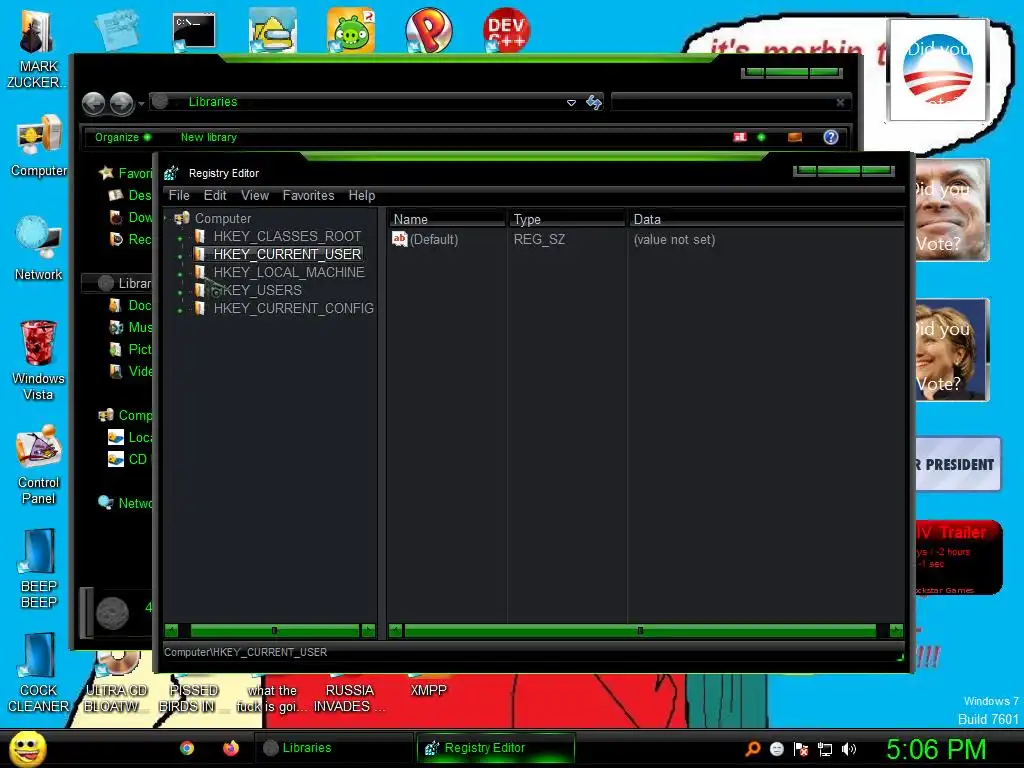Open the recent pages dropdown in Libraries window
Screen dimensions: 1024x768
(141, 103)
